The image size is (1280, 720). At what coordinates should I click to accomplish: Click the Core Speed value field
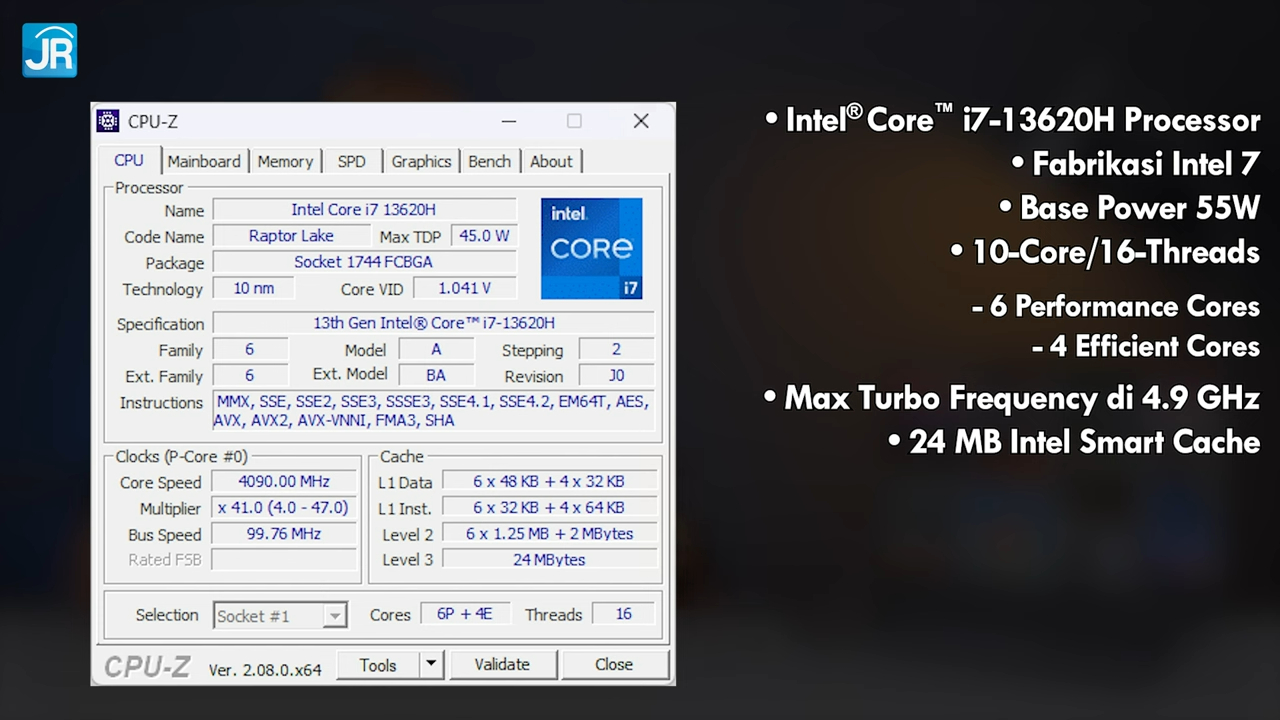(x=284, y=482)
